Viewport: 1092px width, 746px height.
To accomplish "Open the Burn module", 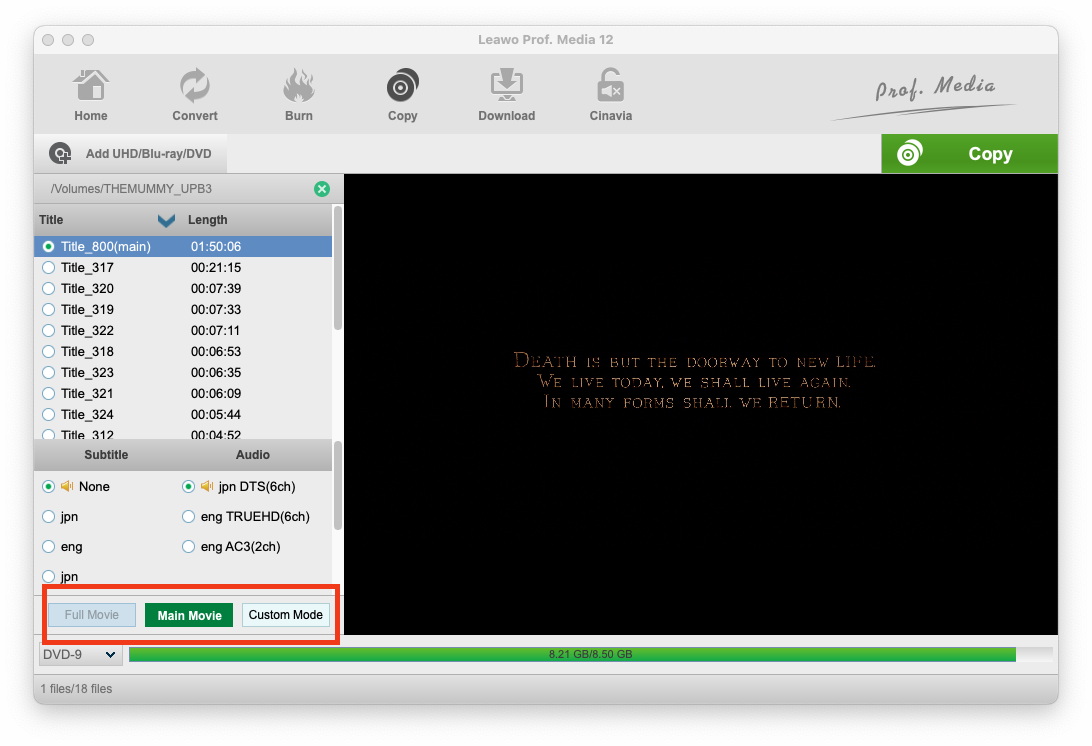I will [298, 95].
